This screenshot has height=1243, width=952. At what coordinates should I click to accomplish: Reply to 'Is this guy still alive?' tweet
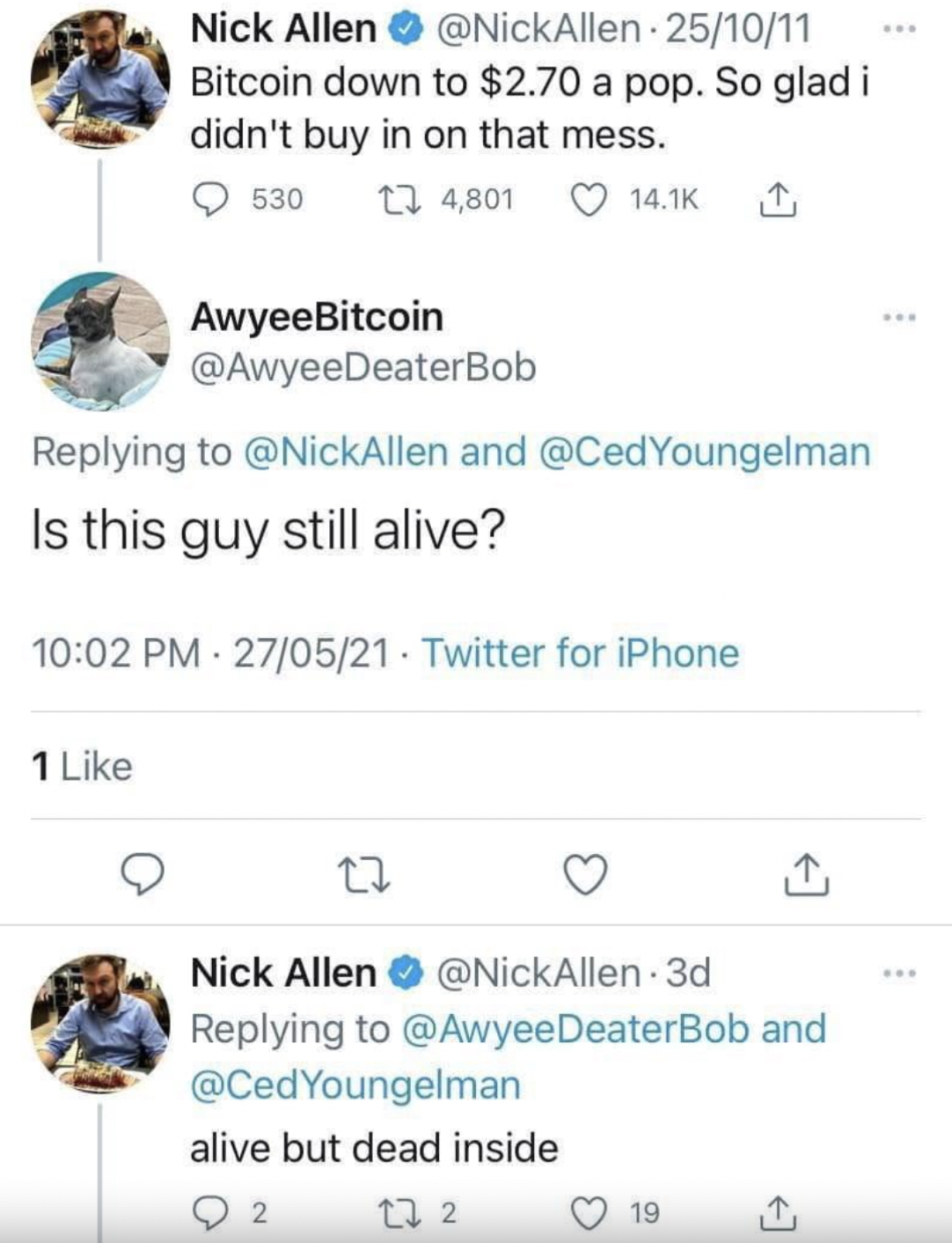(143, 874)
